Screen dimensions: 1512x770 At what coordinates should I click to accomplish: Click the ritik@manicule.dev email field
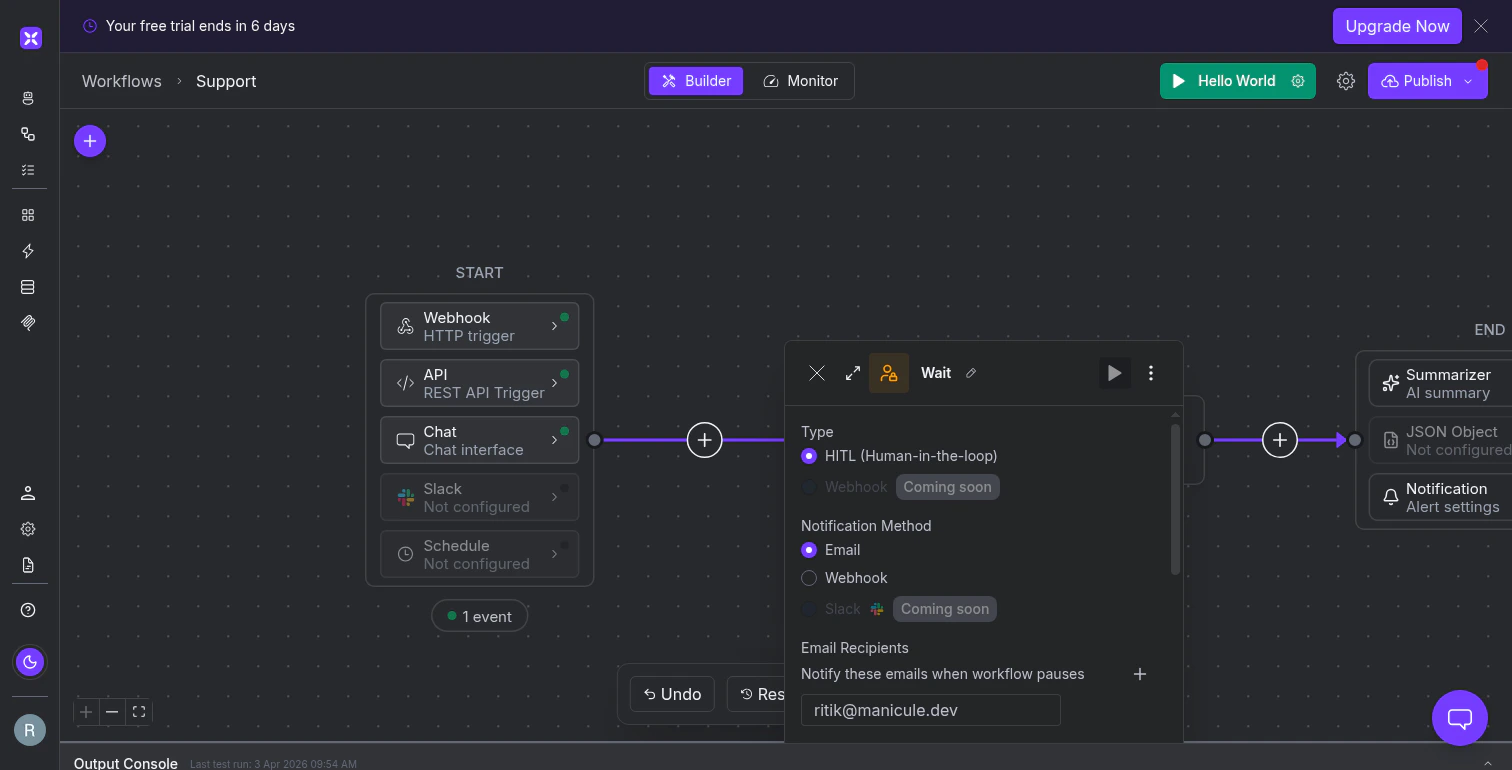point(930,710)
